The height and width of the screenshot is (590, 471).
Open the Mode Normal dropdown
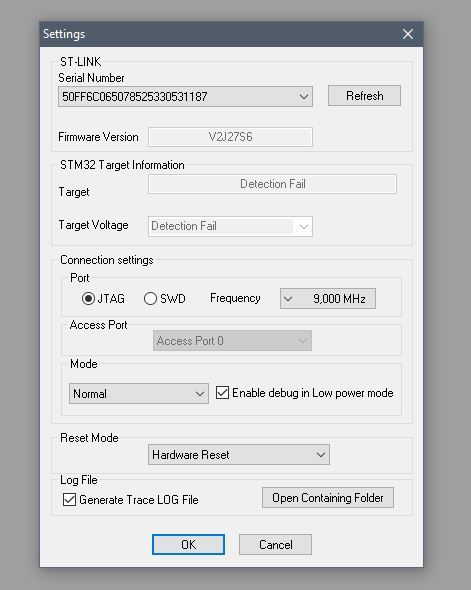tap(139, 394)
